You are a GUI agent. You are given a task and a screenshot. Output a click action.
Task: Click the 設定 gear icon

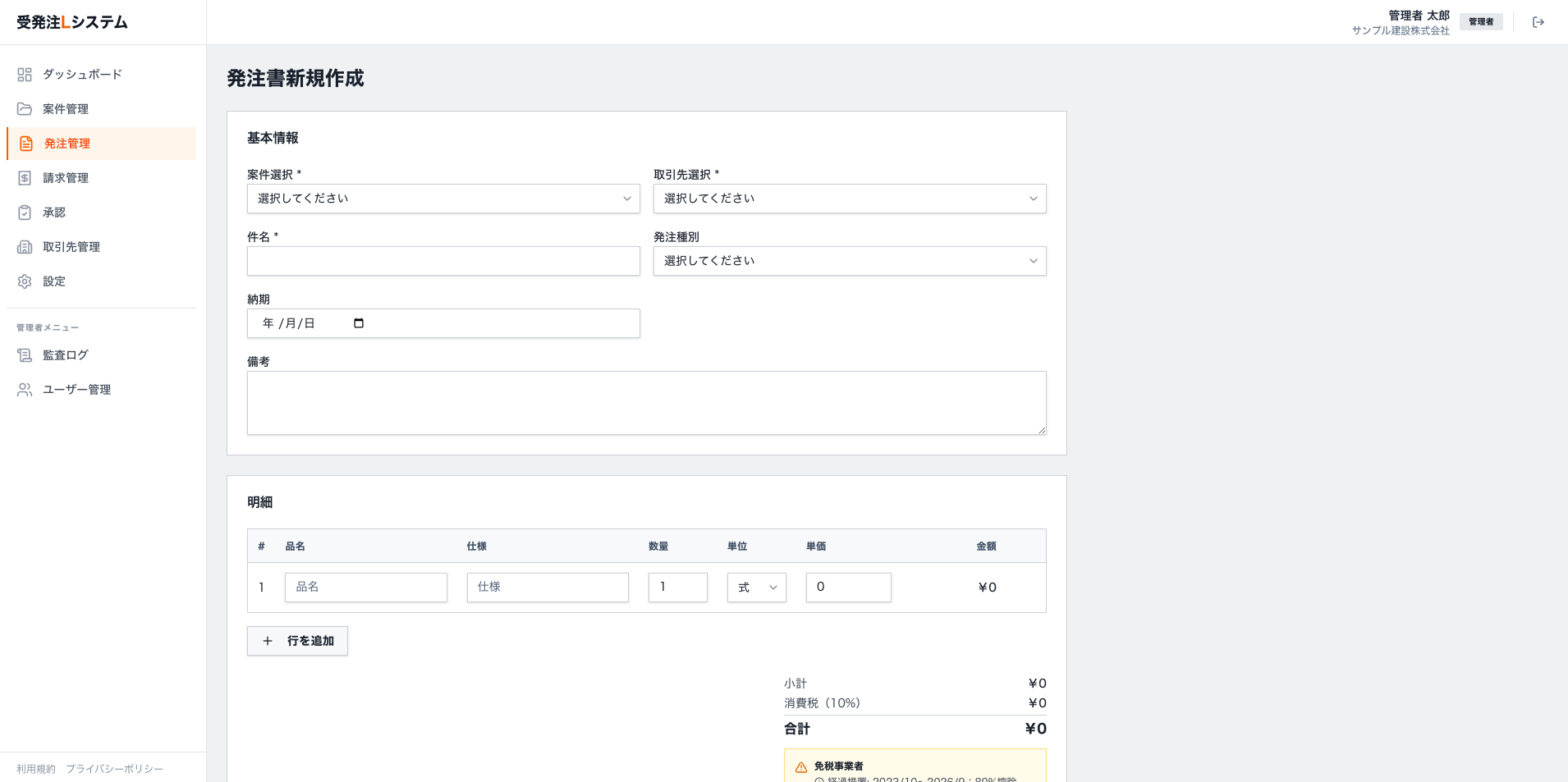(x=25, y=281)
